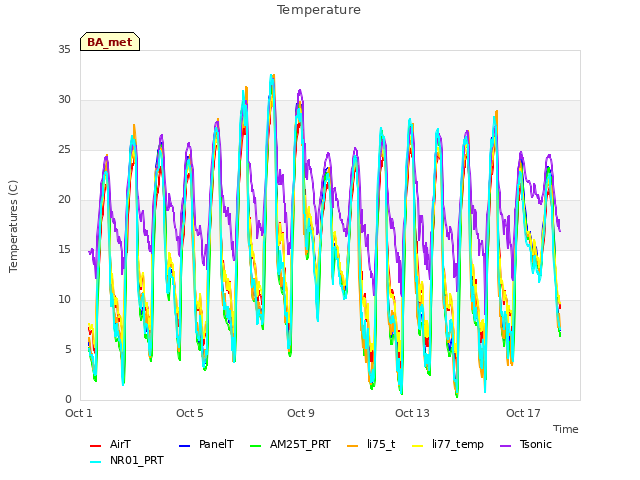Viewport: 640px width, 480px height.
Task: Select the li77_temp legend label
Action: tap(458, 444)
